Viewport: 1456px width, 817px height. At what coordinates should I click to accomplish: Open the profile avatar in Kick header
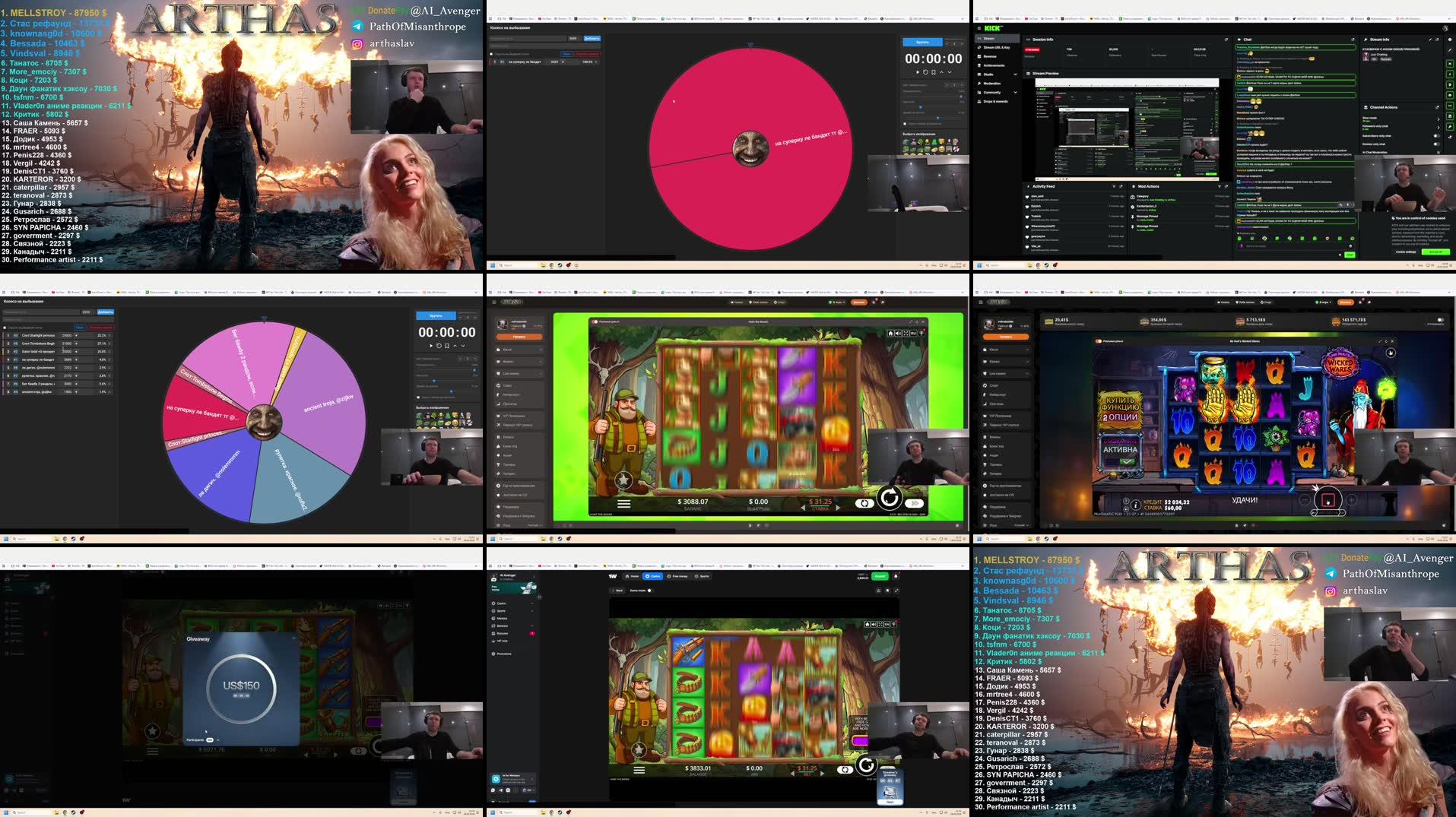point(1445,28)
